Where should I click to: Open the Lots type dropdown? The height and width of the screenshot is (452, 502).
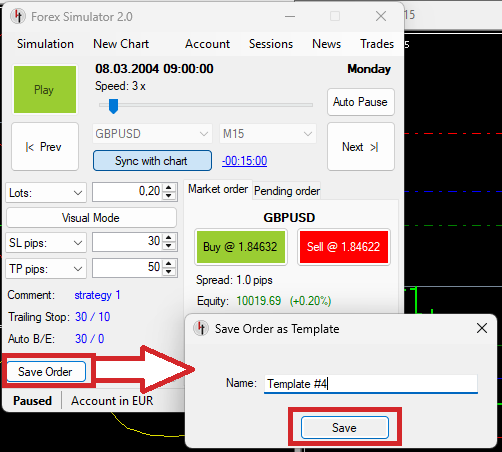[46, 192]
